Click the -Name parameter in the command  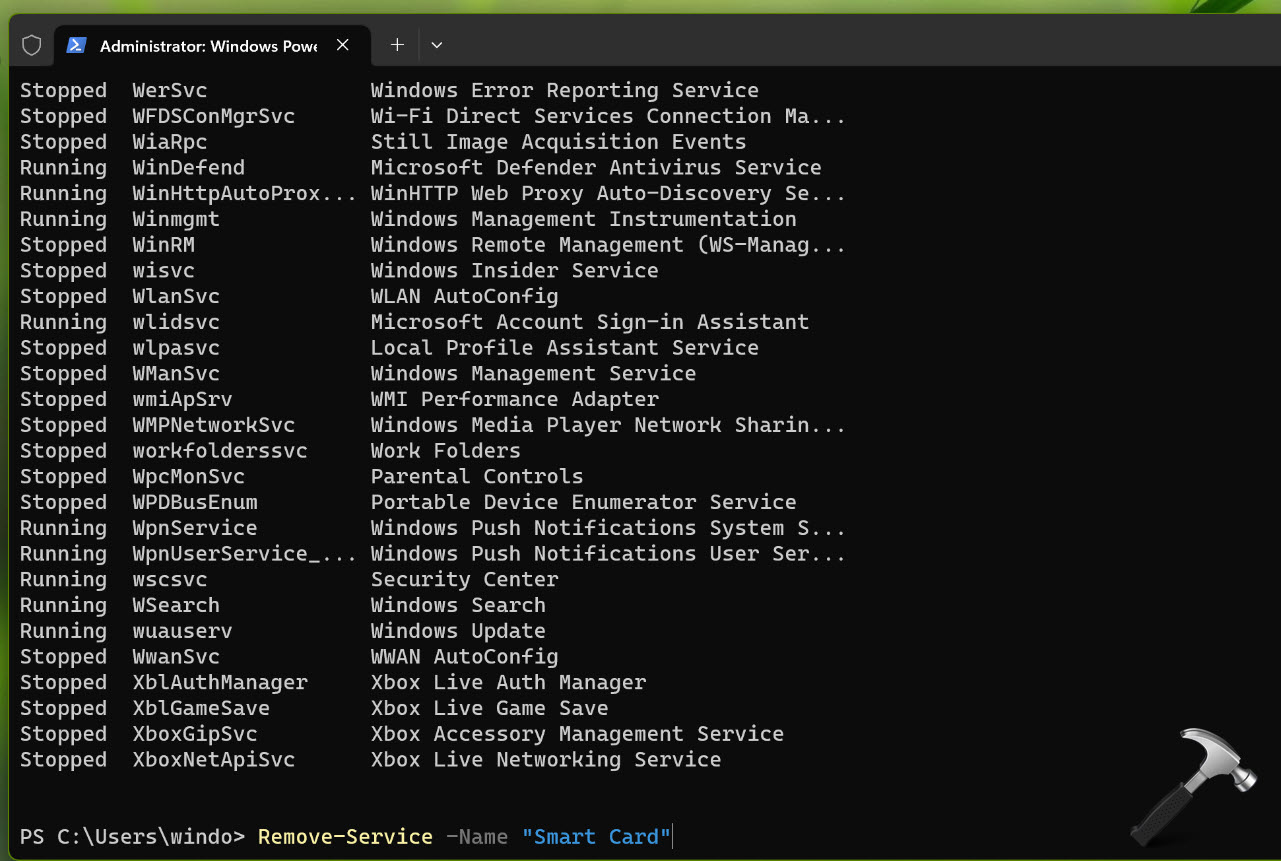477,836
